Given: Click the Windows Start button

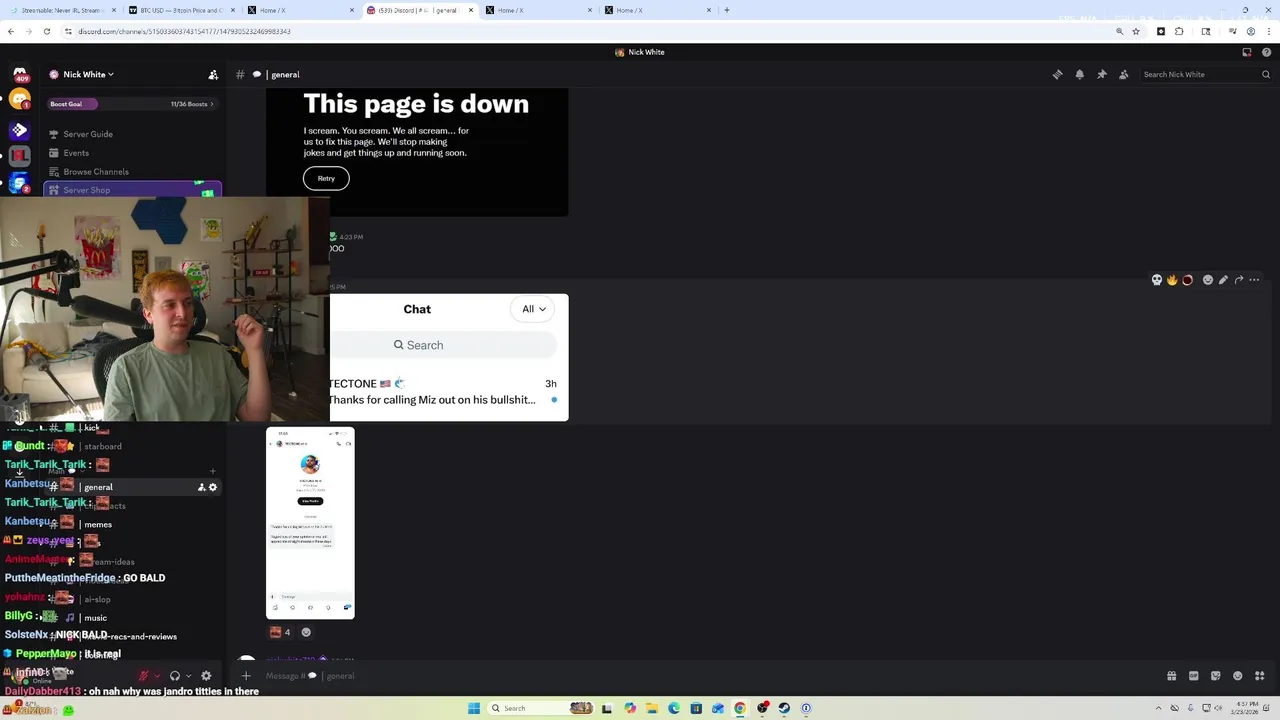Looking at the screenshot, I should tap(474, 708).
